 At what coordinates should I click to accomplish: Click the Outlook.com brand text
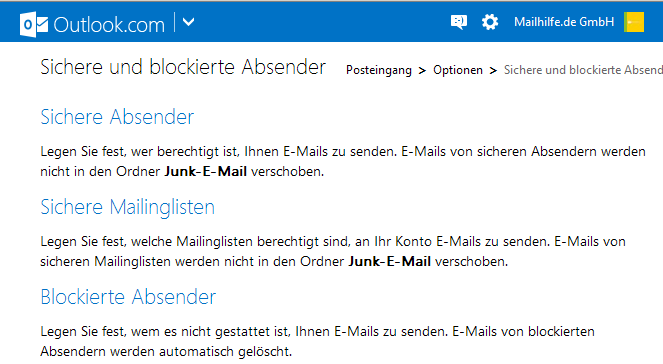click(109, 25)
